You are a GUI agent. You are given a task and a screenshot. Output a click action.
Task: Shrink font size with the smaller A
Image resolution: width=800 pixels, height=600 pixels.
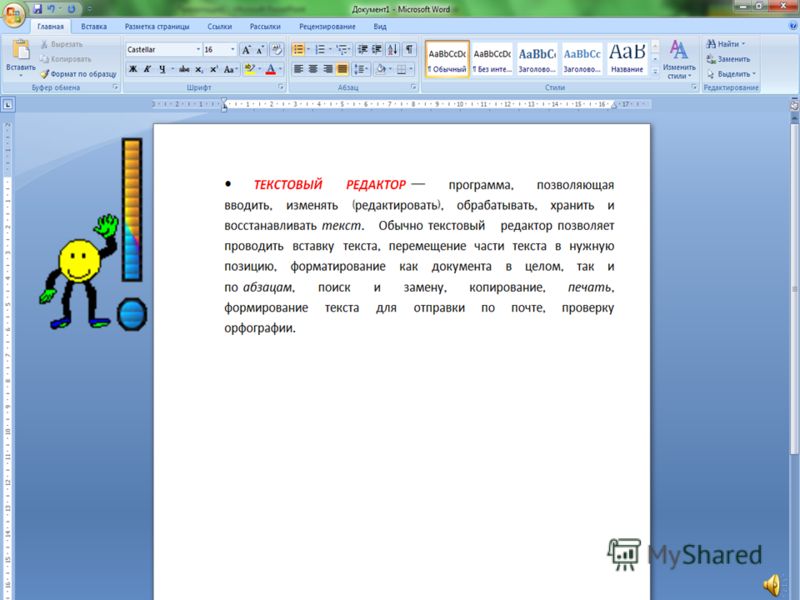(x=260, y=49)
